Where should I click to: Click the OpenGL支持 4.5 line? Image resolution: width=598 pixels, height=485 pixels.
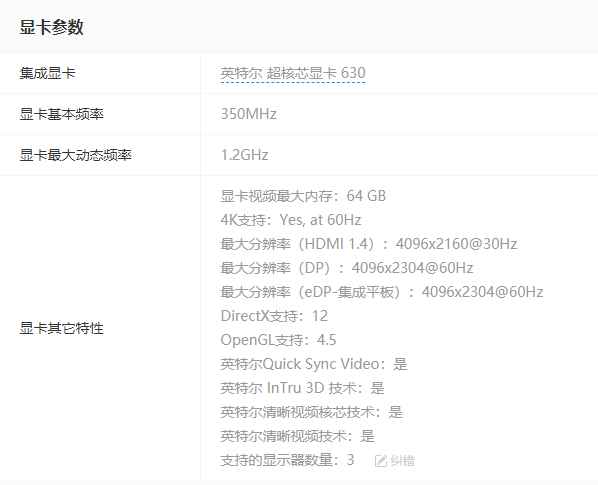pos(278,340)
